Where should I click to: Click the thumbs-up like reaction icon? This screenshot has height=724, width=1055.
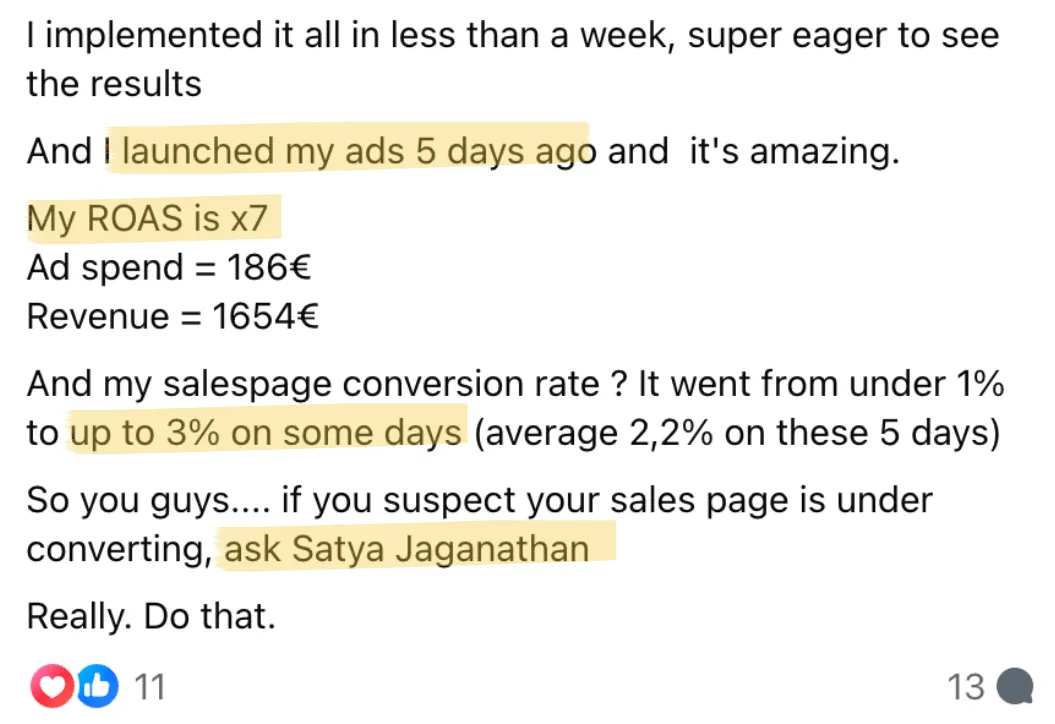[98, 686]
